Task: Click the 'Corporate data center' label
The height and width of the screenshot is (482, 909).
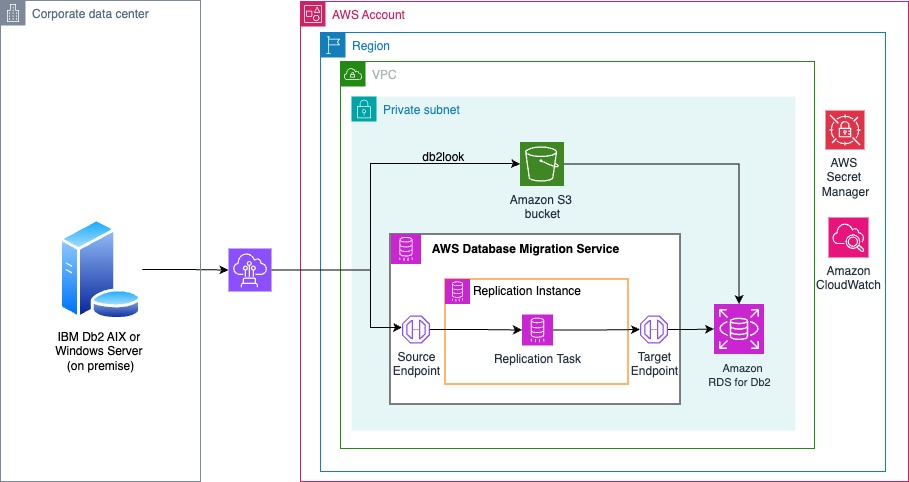Action: (90, 13)
